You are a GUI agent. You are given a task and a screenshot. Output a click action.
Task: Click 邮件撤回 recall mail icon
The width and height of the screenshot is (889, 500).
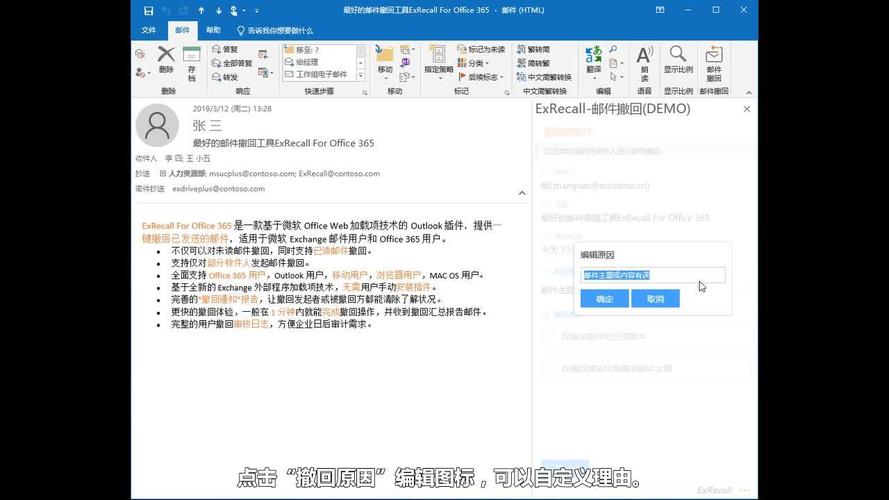714,63
